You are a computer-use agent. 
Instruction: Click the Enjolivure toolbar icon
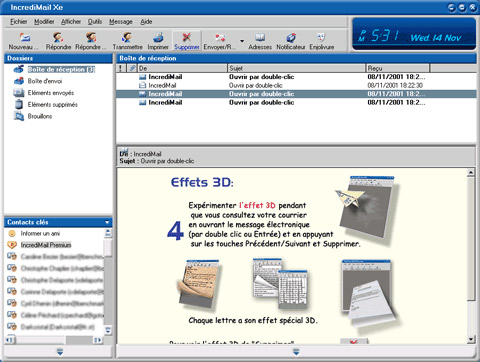[x=322, y=41]
